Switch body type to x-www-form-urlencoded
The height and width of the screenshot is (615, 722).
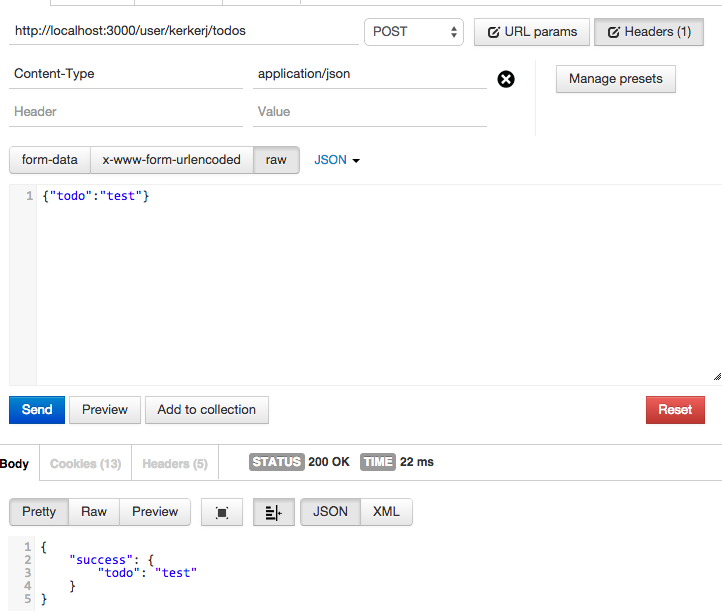point(171,160)
